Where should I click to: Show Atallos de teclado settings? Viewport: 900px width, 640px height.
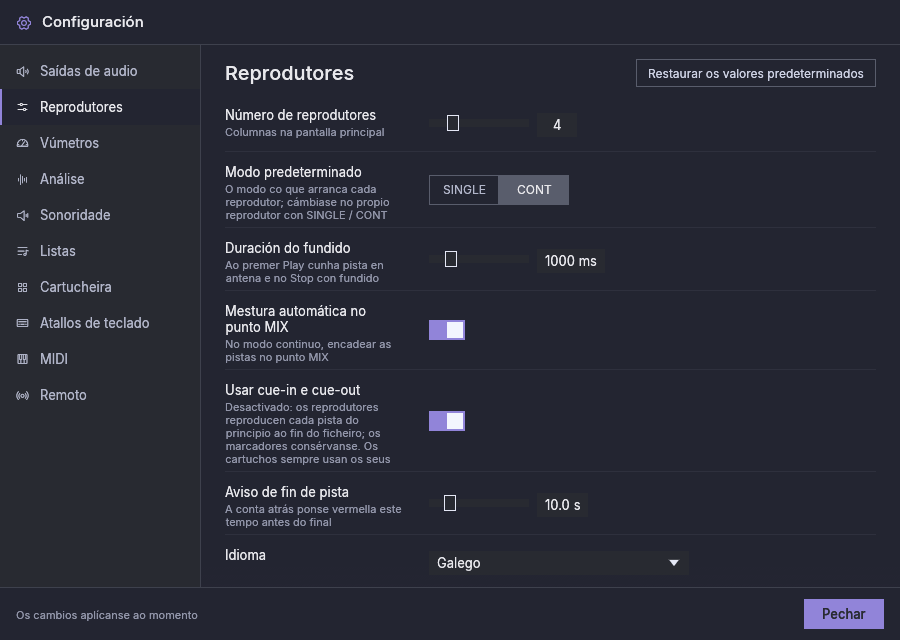[x=100, y=323]
